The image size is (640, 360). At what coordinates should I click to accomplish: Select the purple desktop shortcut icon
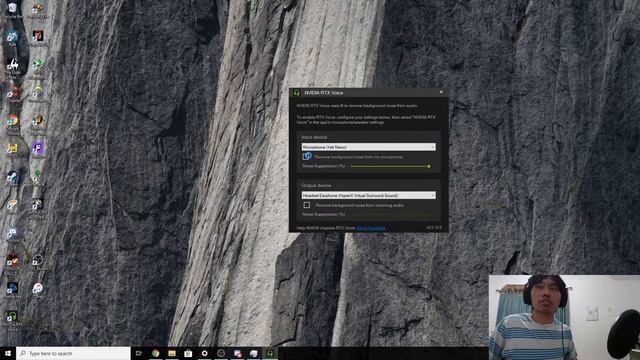click(x=38, y=149)
